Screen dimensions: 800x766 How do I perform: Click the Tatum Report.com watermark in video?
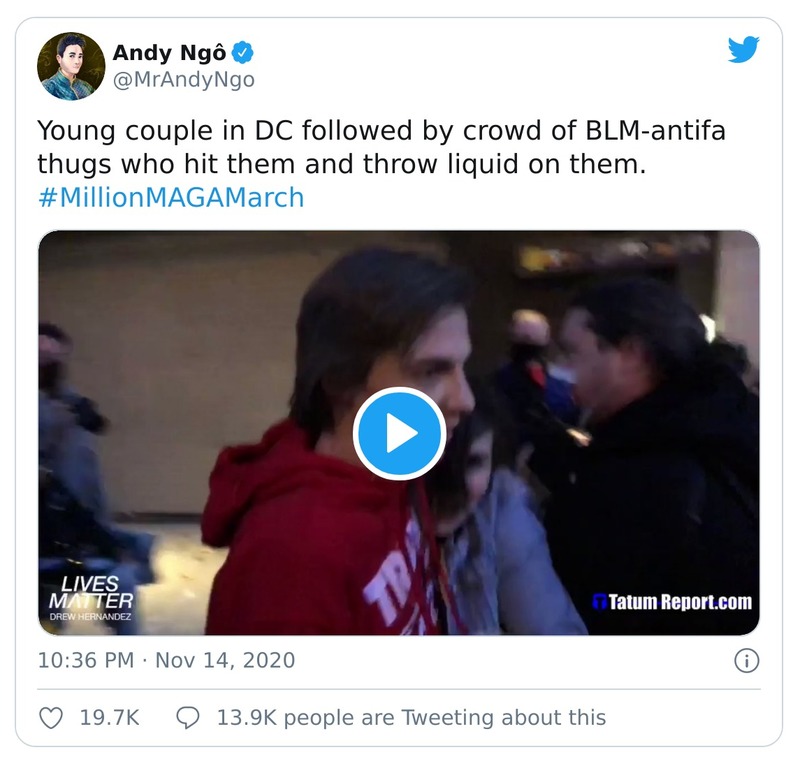point(672,602)
